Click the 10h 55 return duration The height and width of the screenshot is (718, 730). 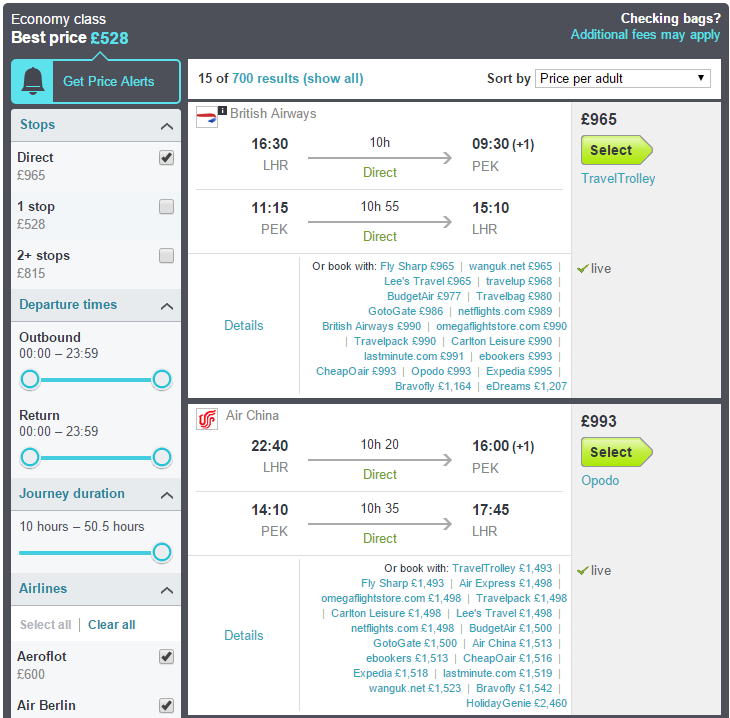(x=380, y=207)
